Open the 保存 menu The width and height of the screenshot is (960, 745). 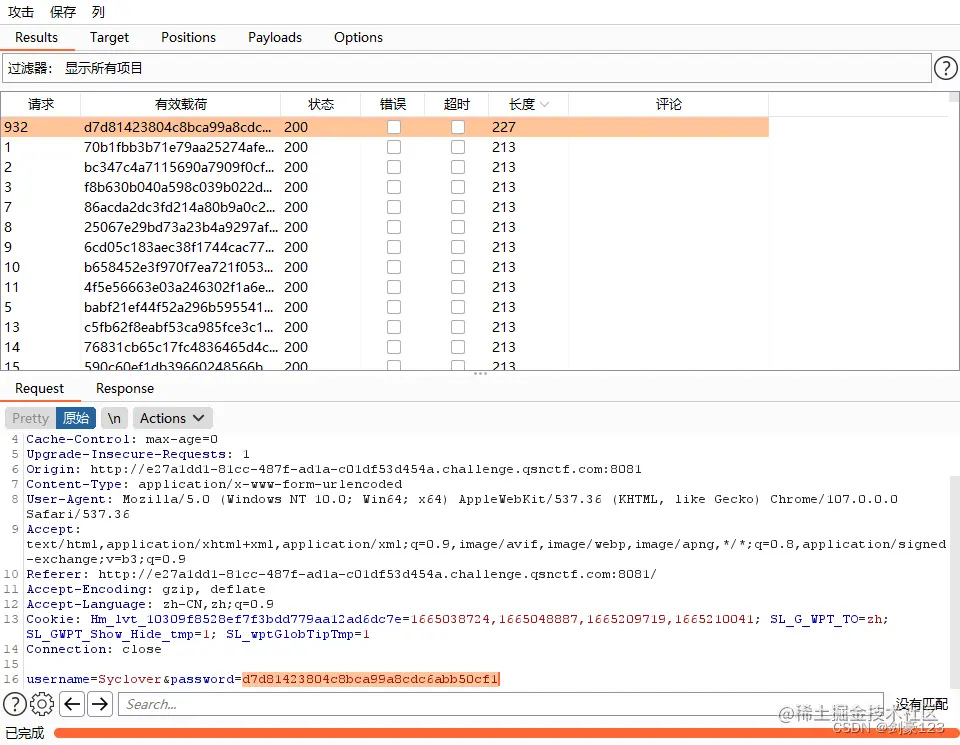(63, 12)
